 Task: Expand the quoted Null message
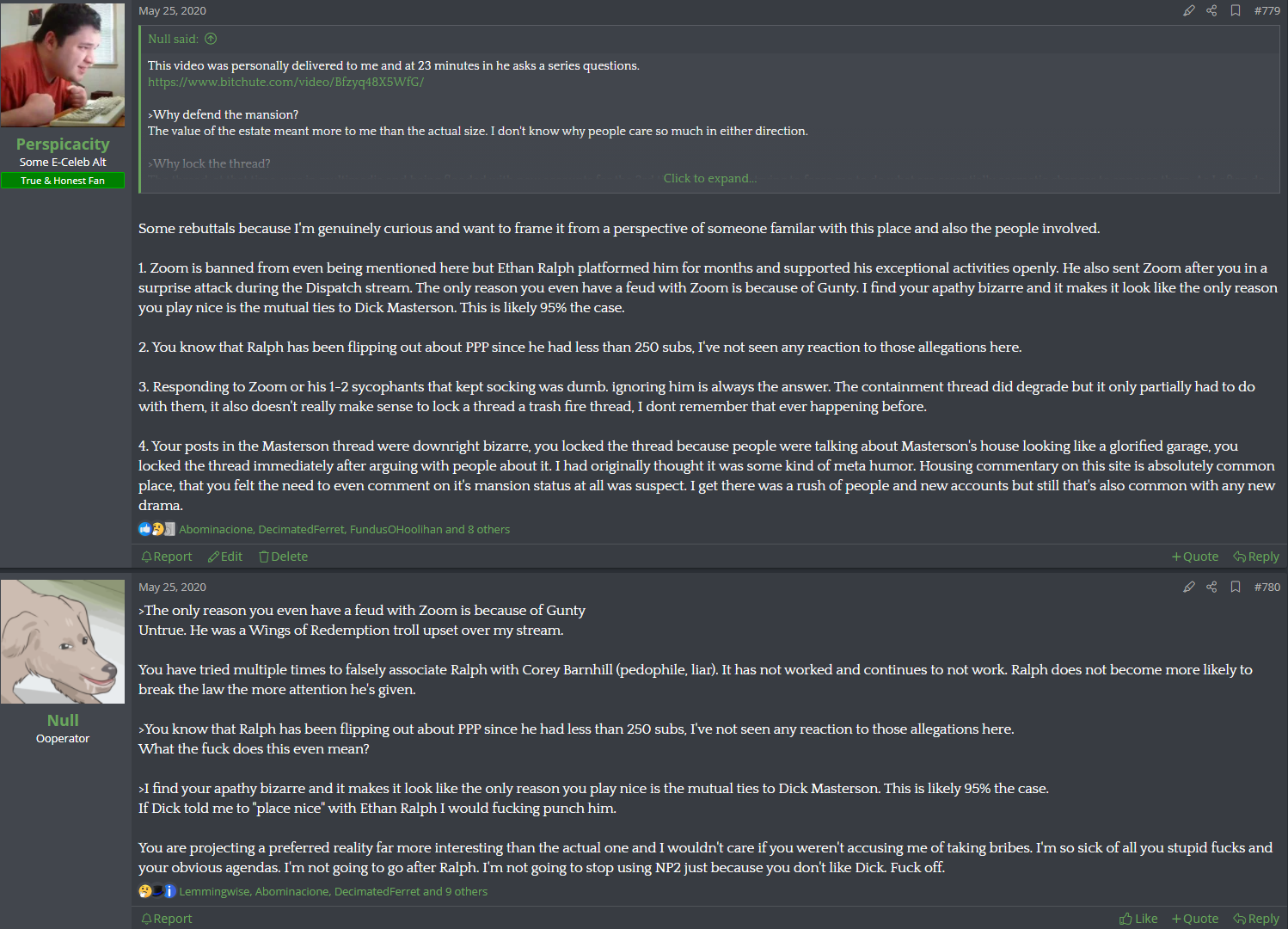(709, 178)
